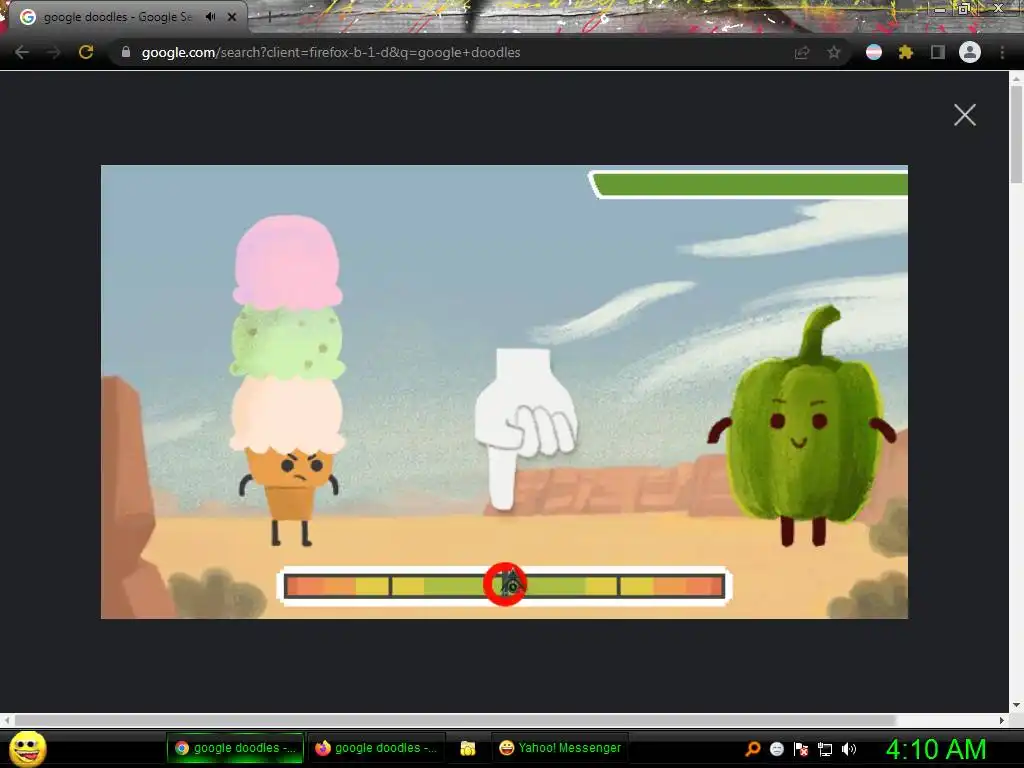Open the volume speaker tray icon

pyautogui.click(x=849, y=749)
